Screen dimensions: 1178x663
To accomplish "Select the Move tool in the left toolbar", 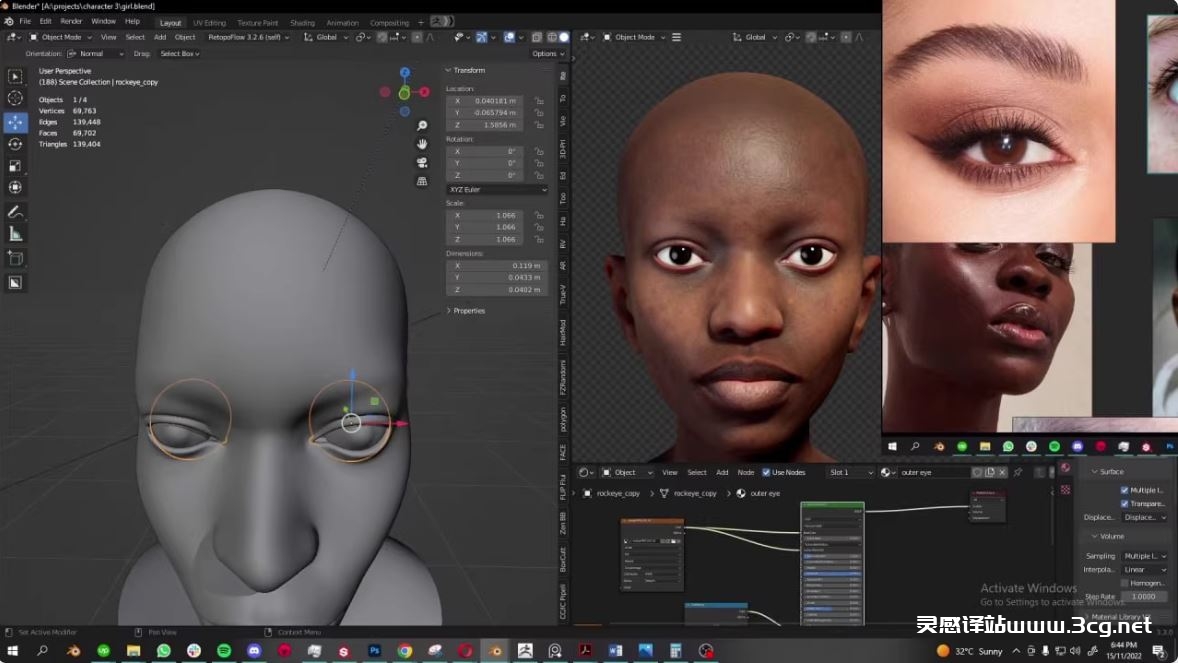I will click(x=15, y=122).
